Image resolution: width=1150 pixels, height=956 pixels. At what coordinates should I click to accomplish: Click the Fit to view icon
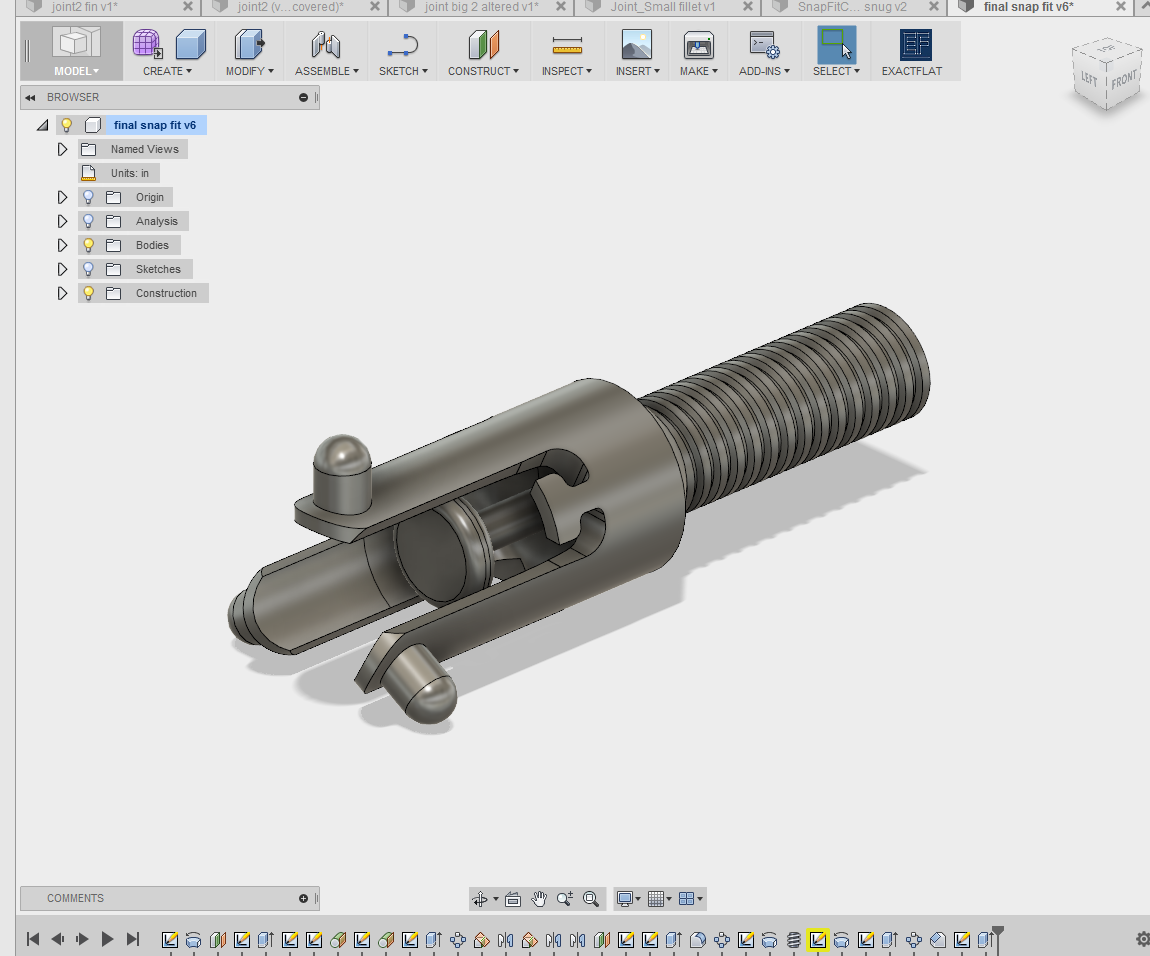(590, 899)
